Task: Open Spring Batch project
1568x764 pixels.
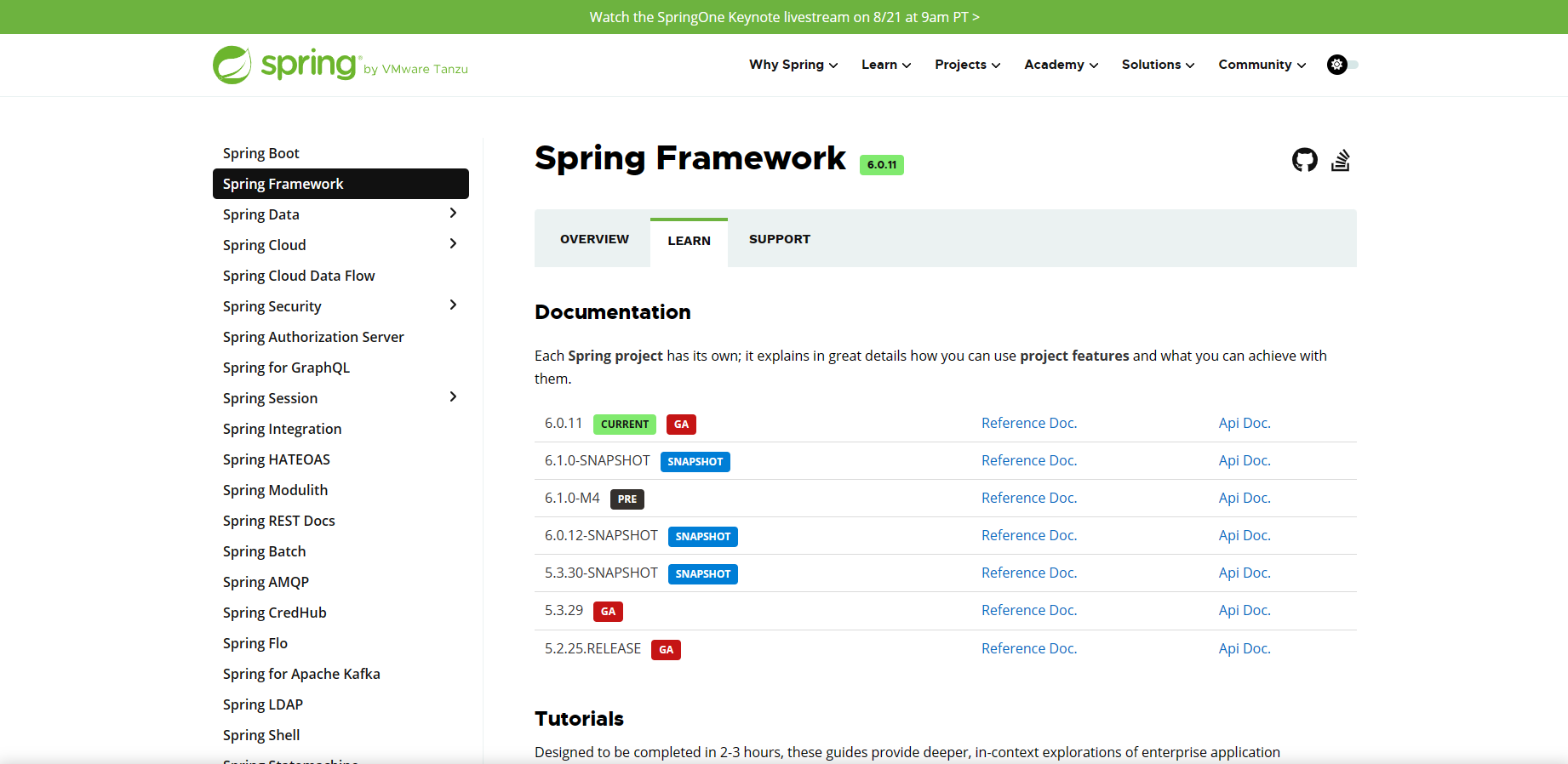Action: [x=264, y=551]
